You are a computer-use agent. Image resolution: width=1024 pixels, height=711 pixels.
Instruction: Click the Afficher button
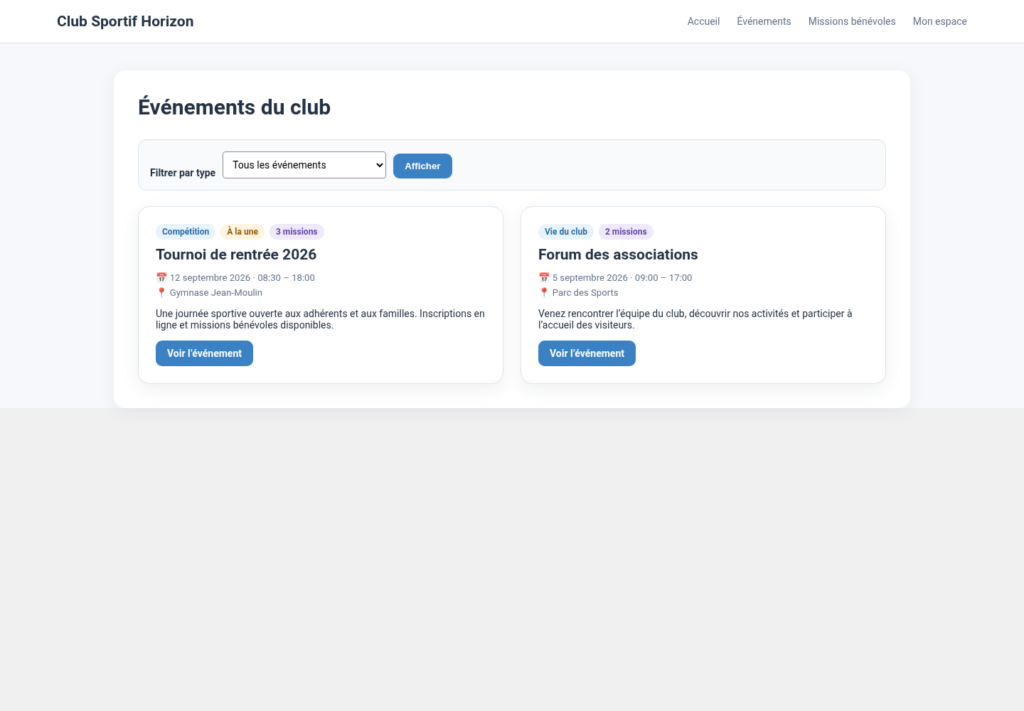[423, 166]
